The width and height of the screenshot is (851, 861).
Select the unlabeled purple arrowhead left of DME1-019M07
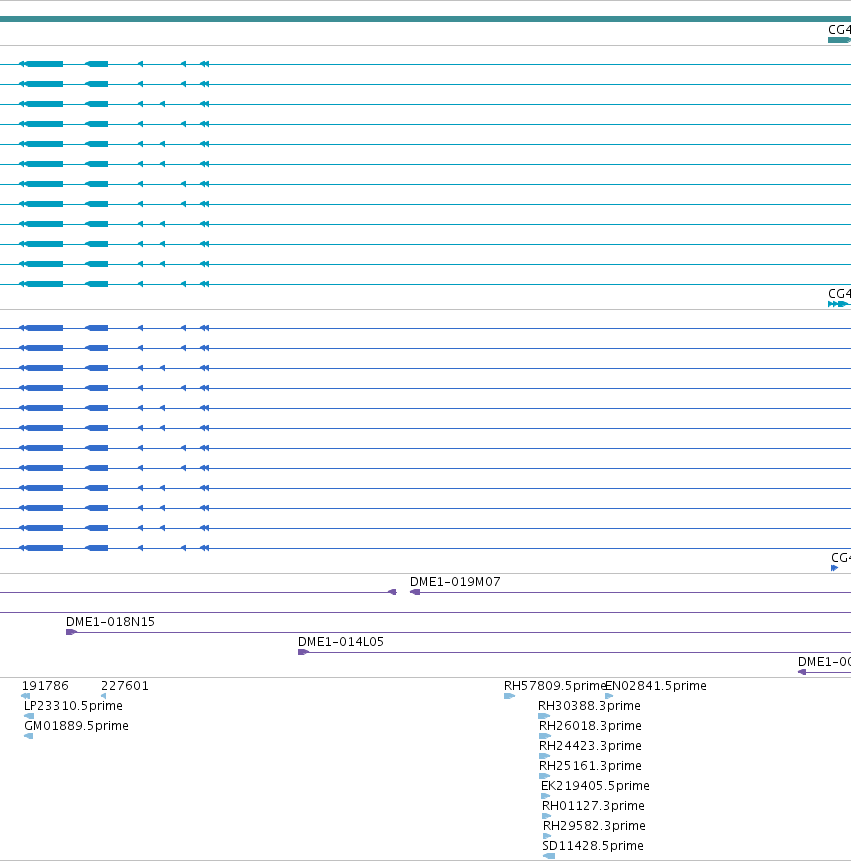click(x=392, y=592)
